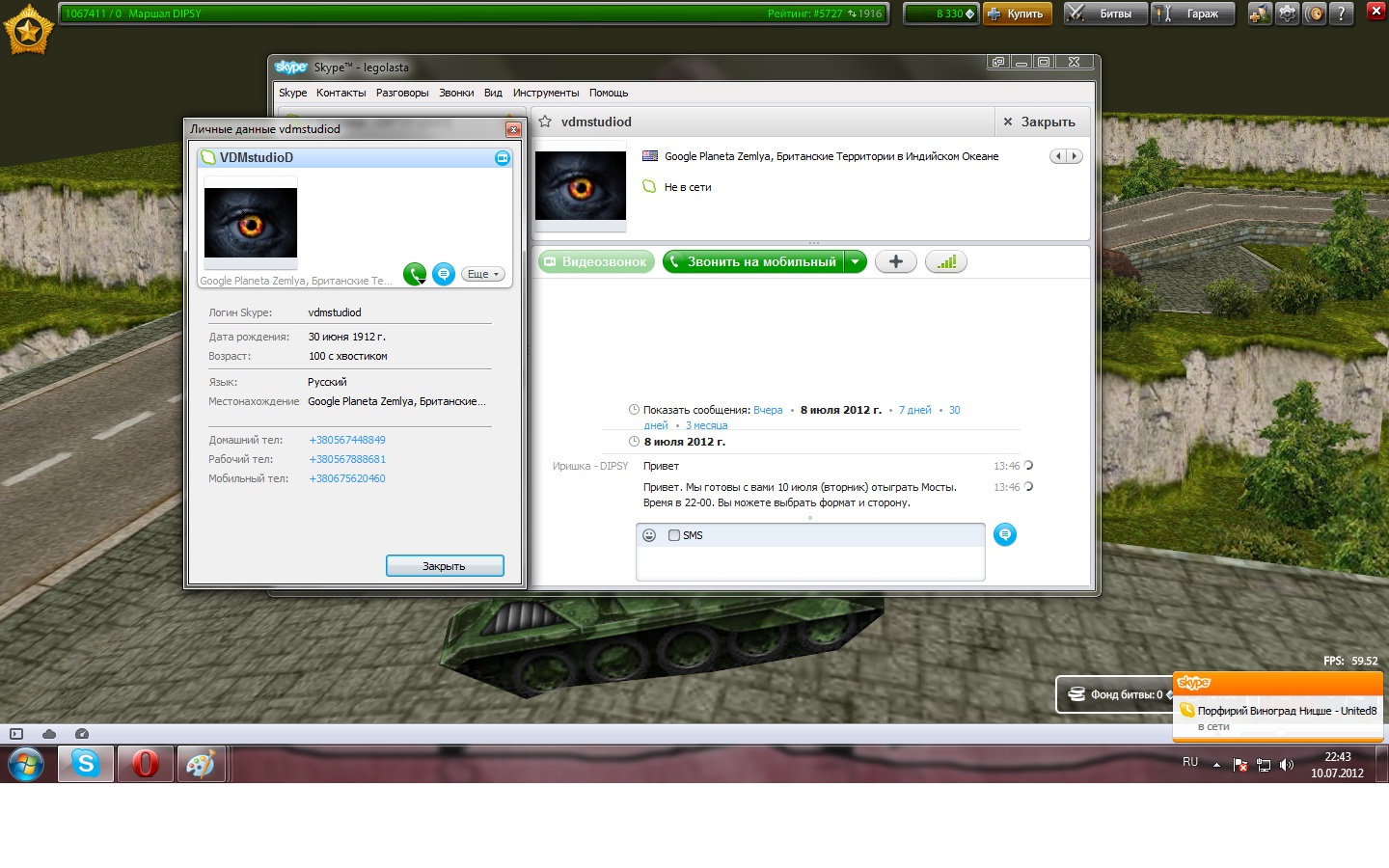This screenshot has width=1389, height=868.
Task: Enable the SMS checkbox
Action: [x=674, y=535]
